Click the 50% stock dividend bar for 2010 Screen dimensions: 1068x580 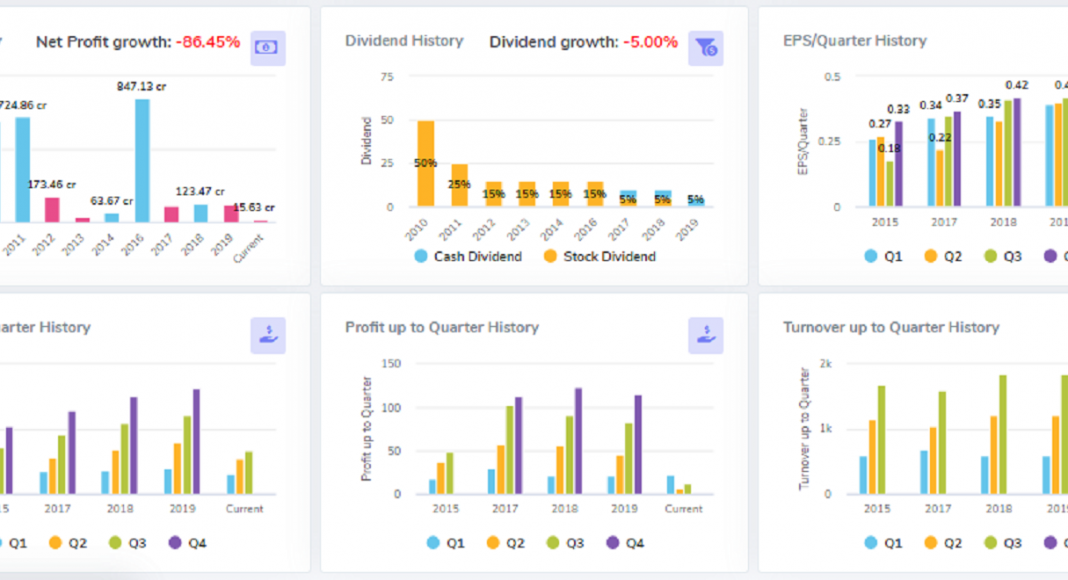coord(426,163)
